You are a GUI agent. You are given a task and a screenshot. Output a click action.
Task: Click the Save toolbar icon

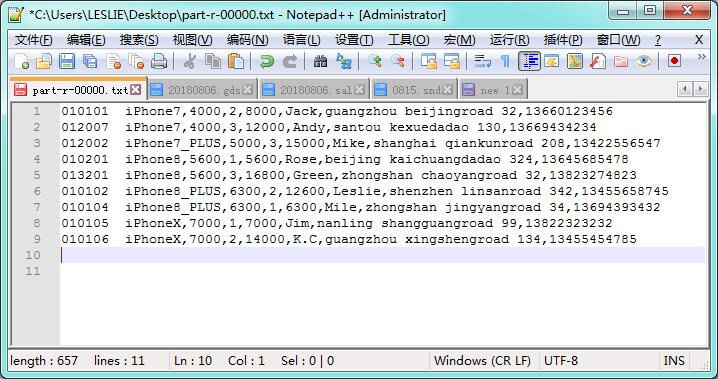pyautogui.click(x=67, y=61)
